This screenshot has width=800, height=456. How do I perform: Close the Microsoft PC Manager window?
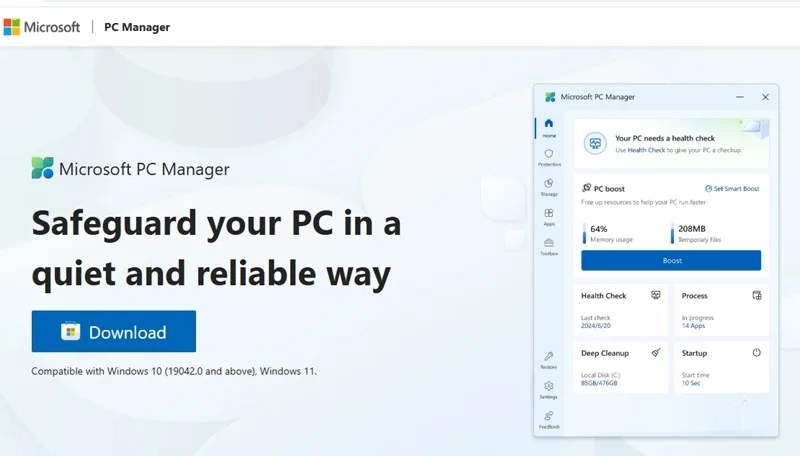(765, 97)
